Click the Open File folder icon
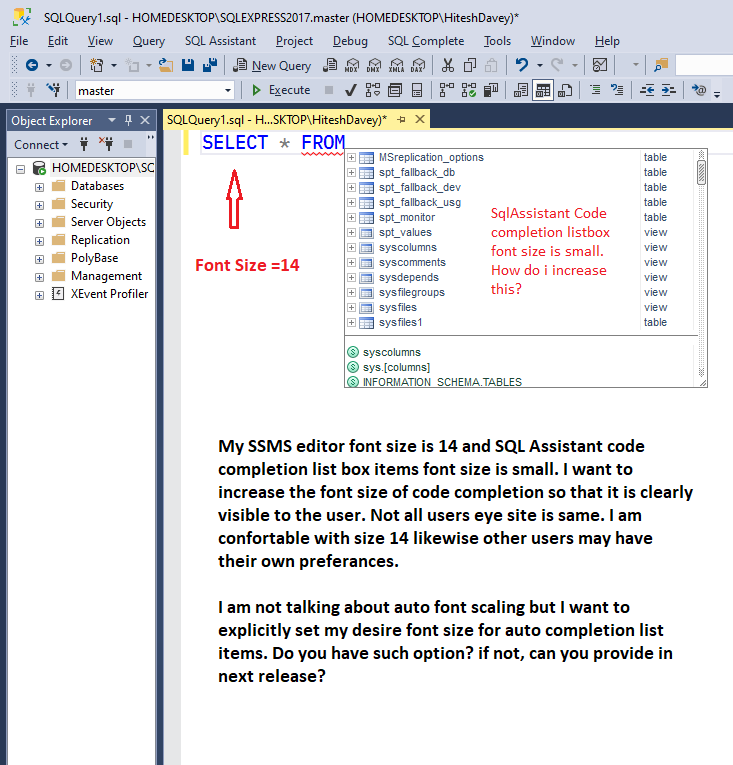Viewport: 733px width, 765px height. [x=166, y=65]
